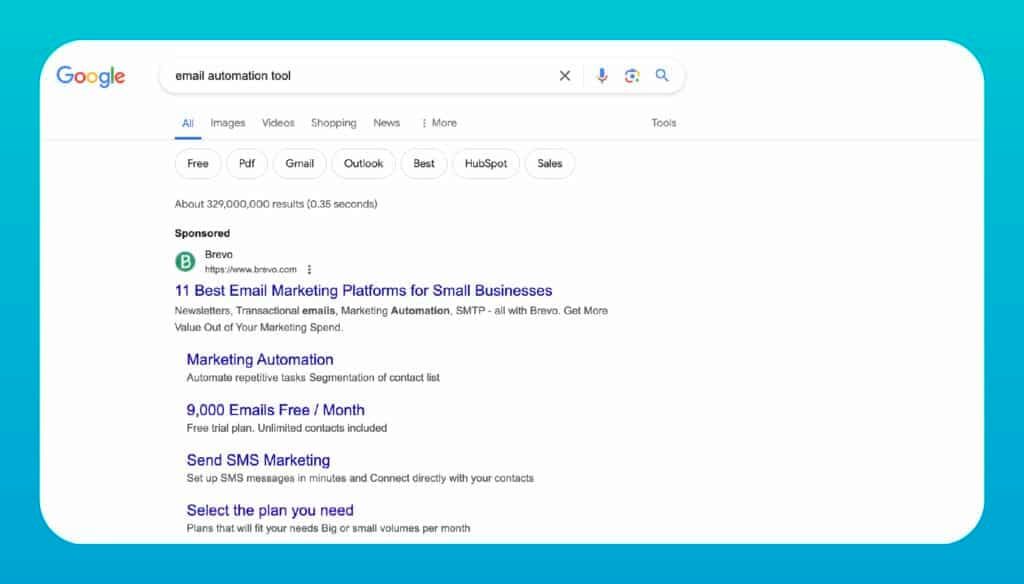The image size is (1024, 584).
Task: Click the Brevo advertiser name
Action: [x=219, y=254]
